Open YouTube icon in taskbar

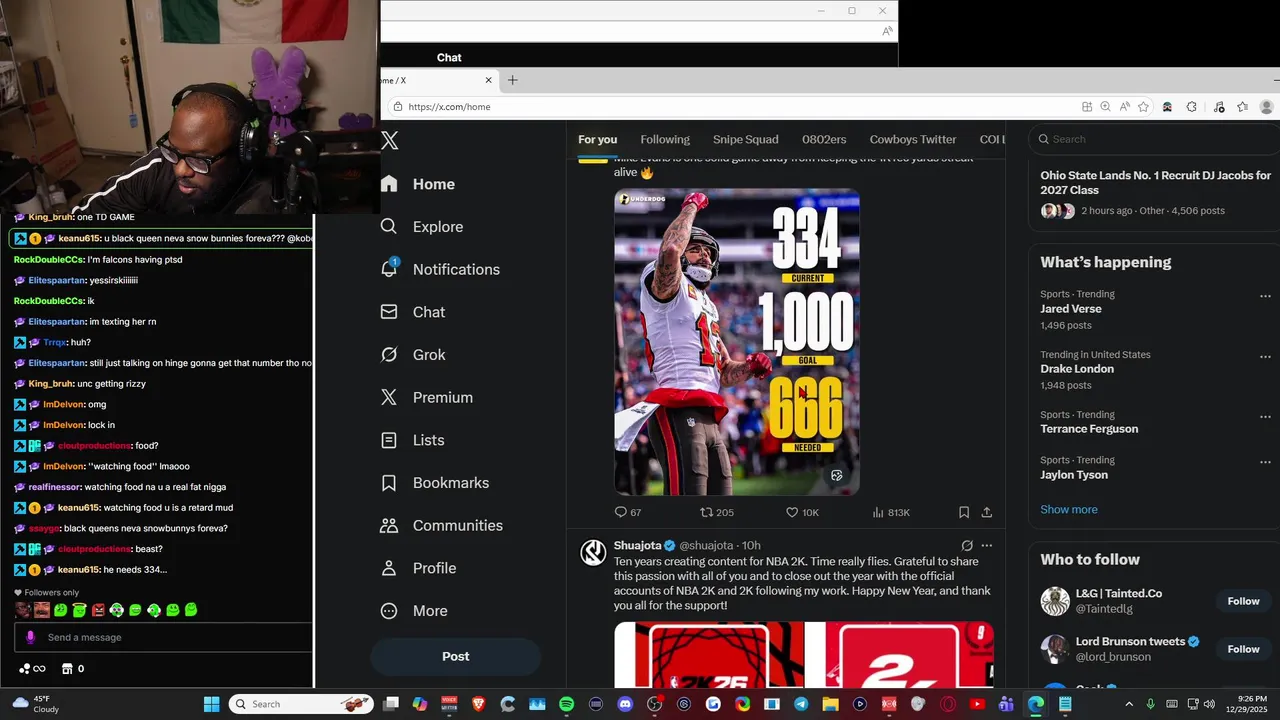[977, 704]
